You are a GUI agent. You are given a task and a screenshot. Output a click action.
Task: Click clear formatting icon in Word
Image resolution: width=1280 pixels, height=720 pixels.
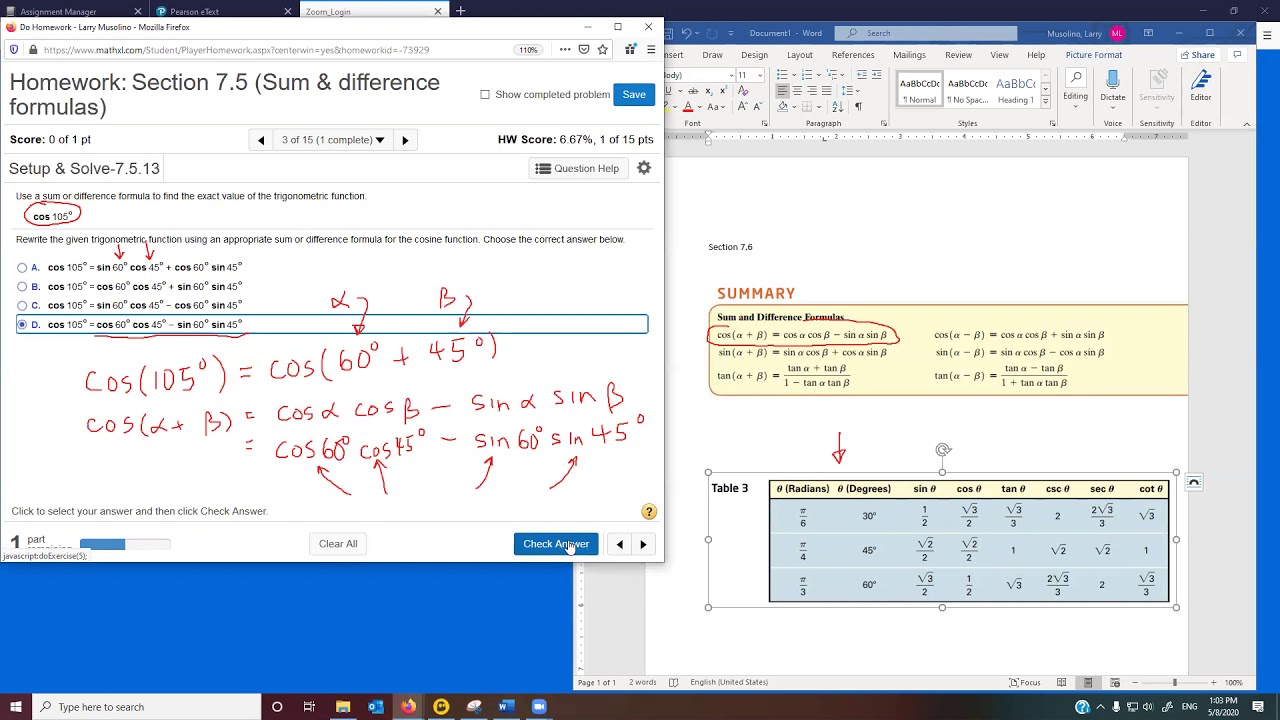click(x=745, y=91)
